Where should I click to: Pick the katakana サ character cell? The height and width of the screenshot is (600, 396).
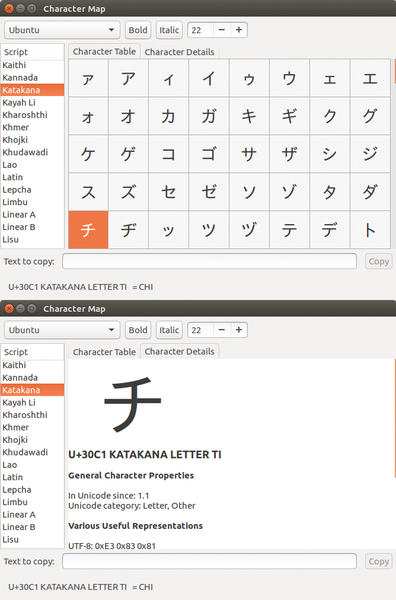249,154
